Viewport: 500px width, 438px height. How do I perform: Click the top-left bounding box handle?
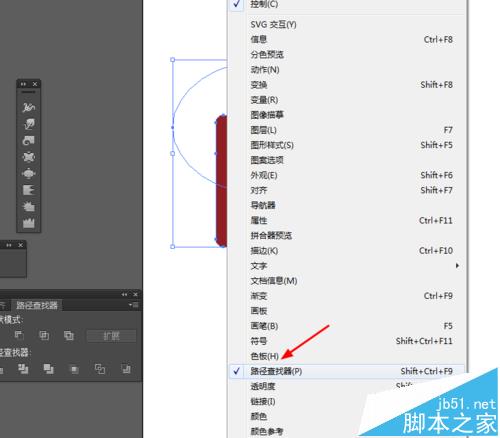pyautogui.click(x=173, y=60)
